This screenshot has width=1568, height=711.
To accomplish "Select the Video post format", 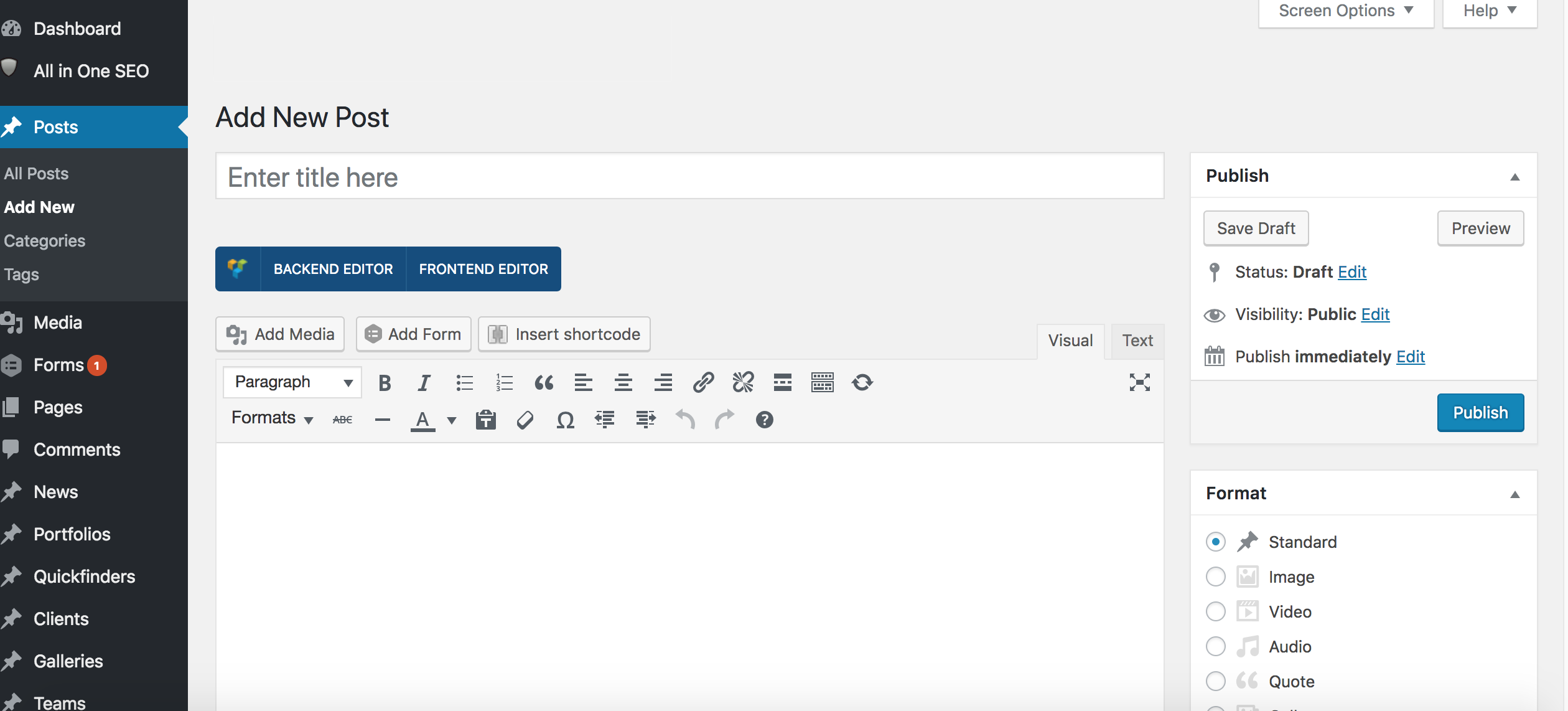I will click(1215, 610).
